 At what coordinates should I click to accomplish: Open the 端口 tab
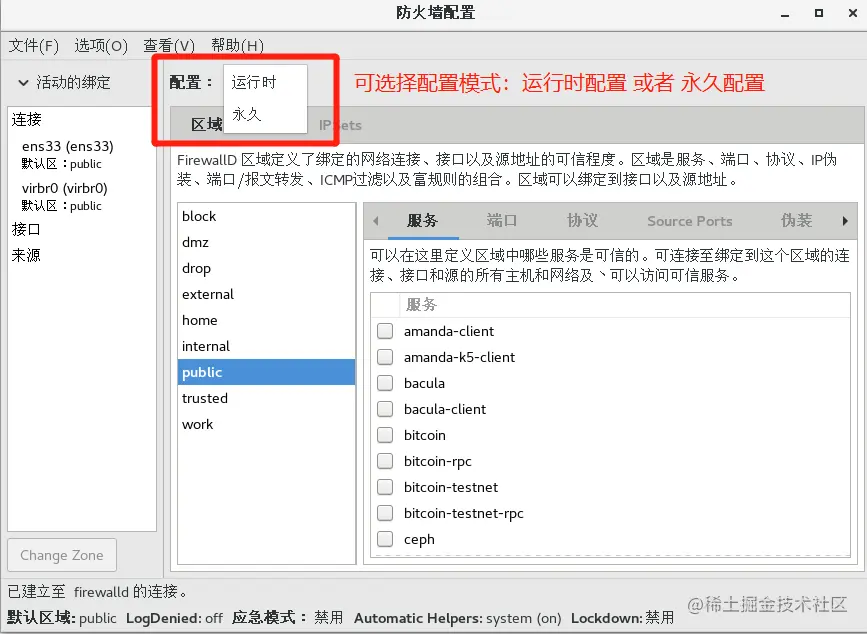(x=502, y=221)
